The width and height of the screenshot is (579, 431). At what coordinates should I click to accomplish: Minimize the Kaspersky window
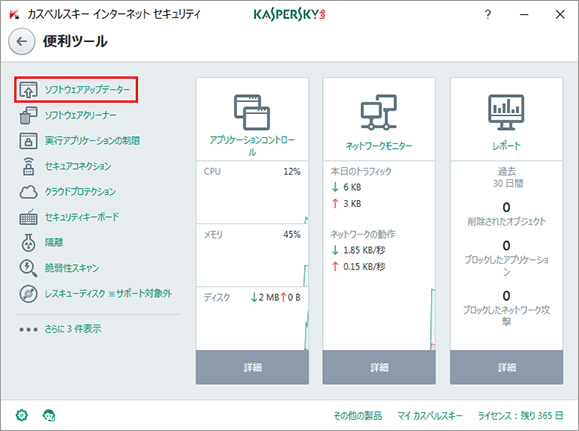click(524, 14)
